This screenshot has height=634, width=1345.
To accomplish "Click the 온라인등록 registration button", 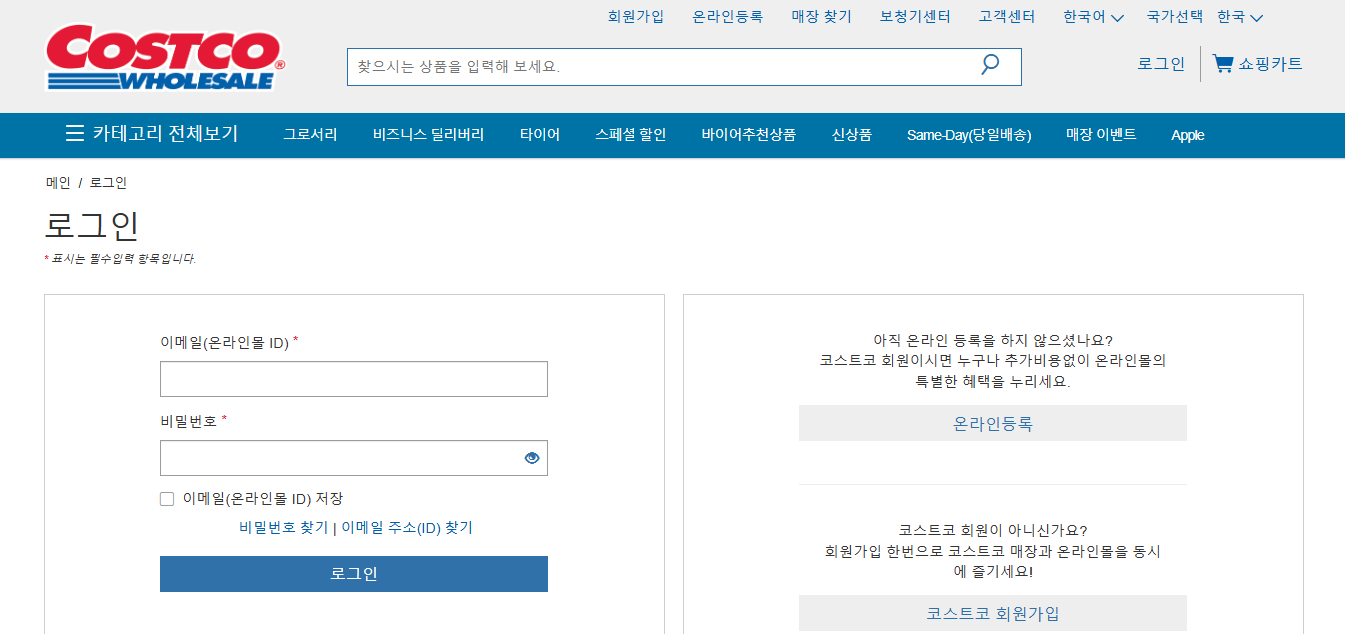I will (x=992, y=423).
